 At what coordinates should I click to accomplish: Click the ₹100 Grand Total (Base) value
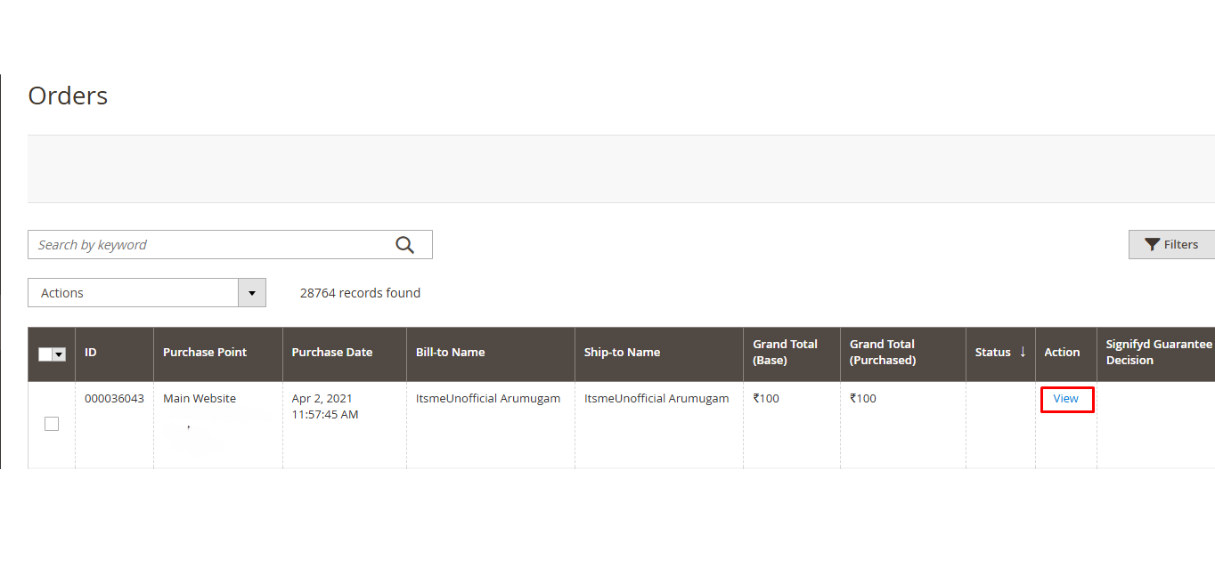(766, 399)
